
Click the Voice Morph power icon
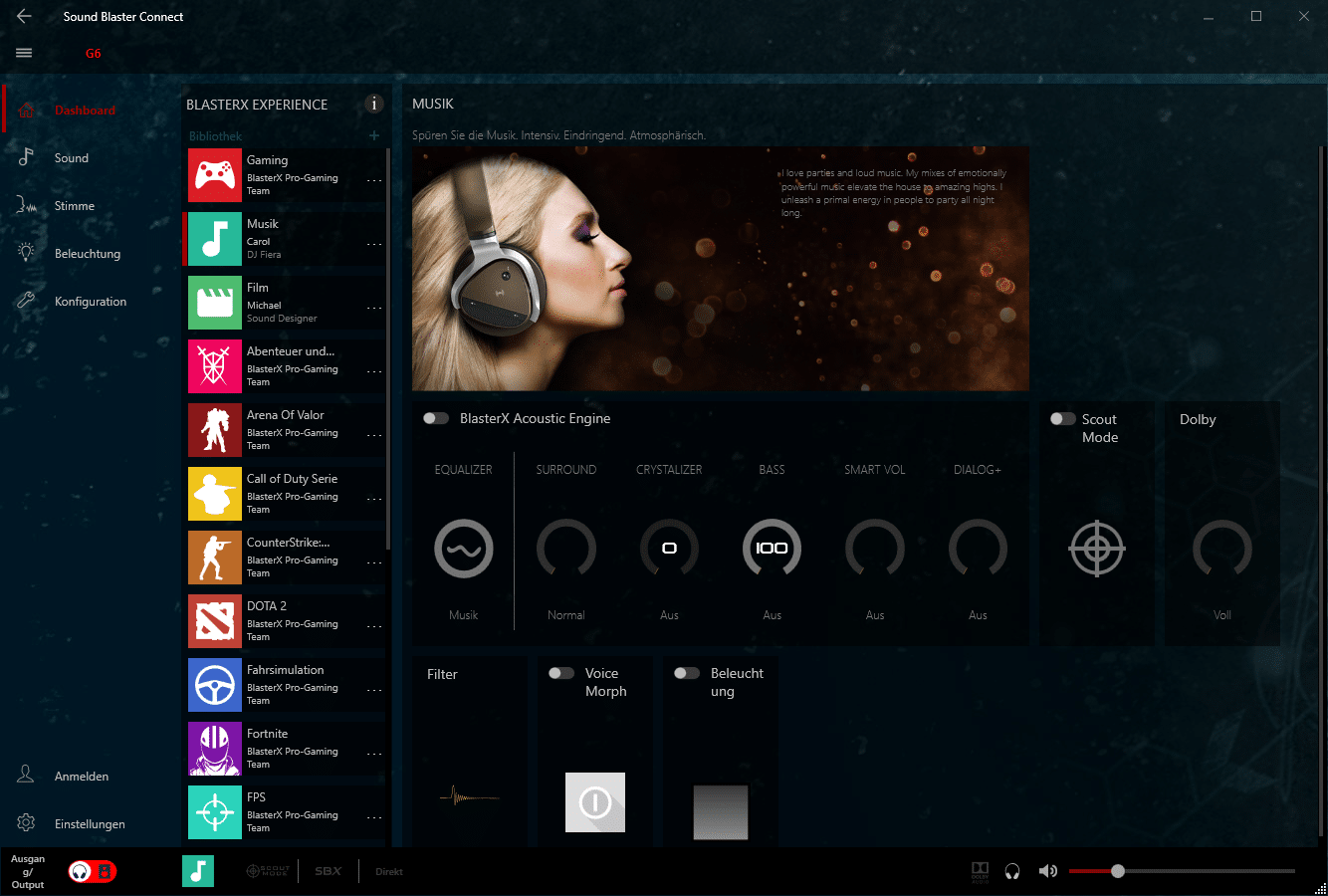pyautogui.click(x=595, y=802)
